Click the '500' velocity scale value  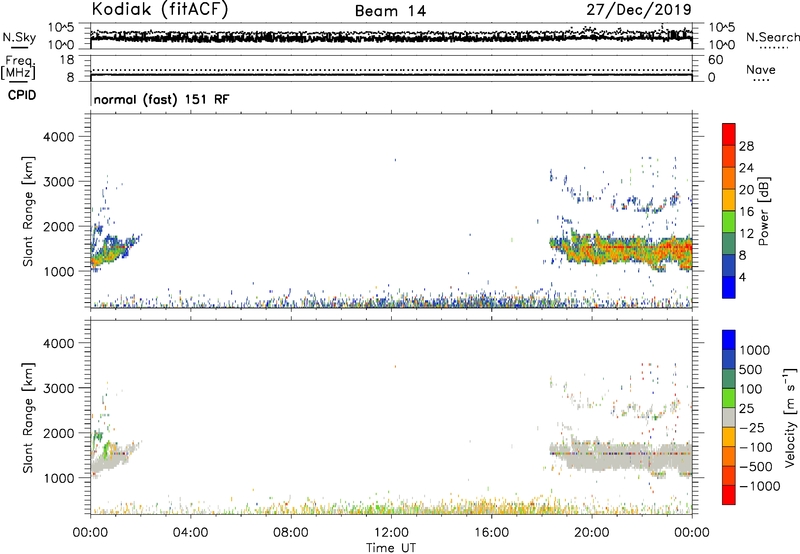pyautogui.click(x=751, y=369)
